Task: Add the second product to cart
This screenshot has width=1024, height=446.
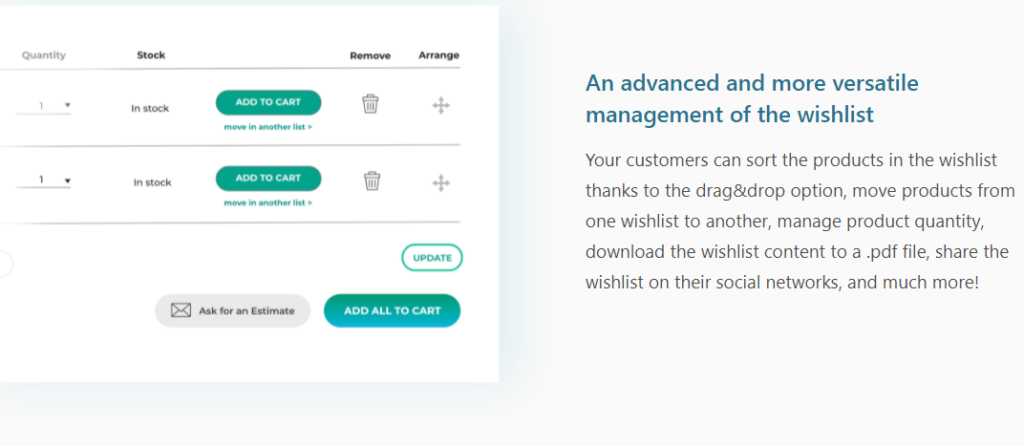Action: 268,178
